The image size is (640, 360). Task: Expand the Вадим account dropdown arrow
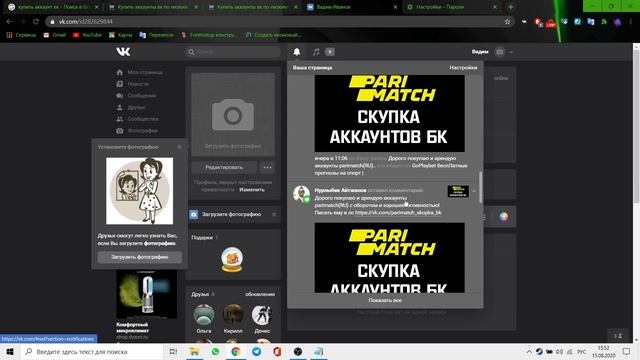(x=511, y=52)
